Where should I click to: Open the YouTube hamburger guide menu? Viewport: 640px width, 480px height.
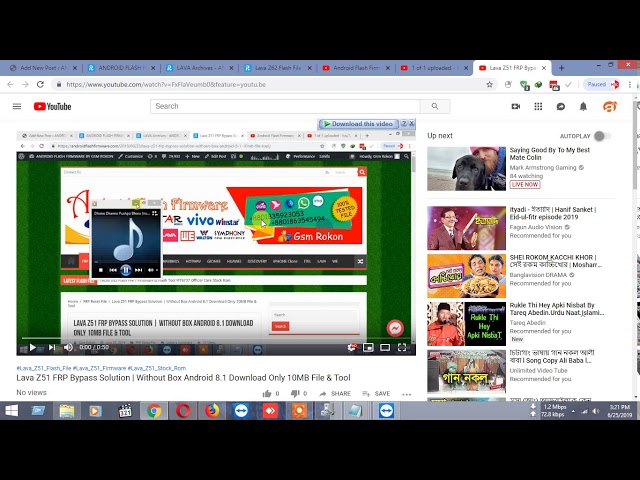coord(17,107)
